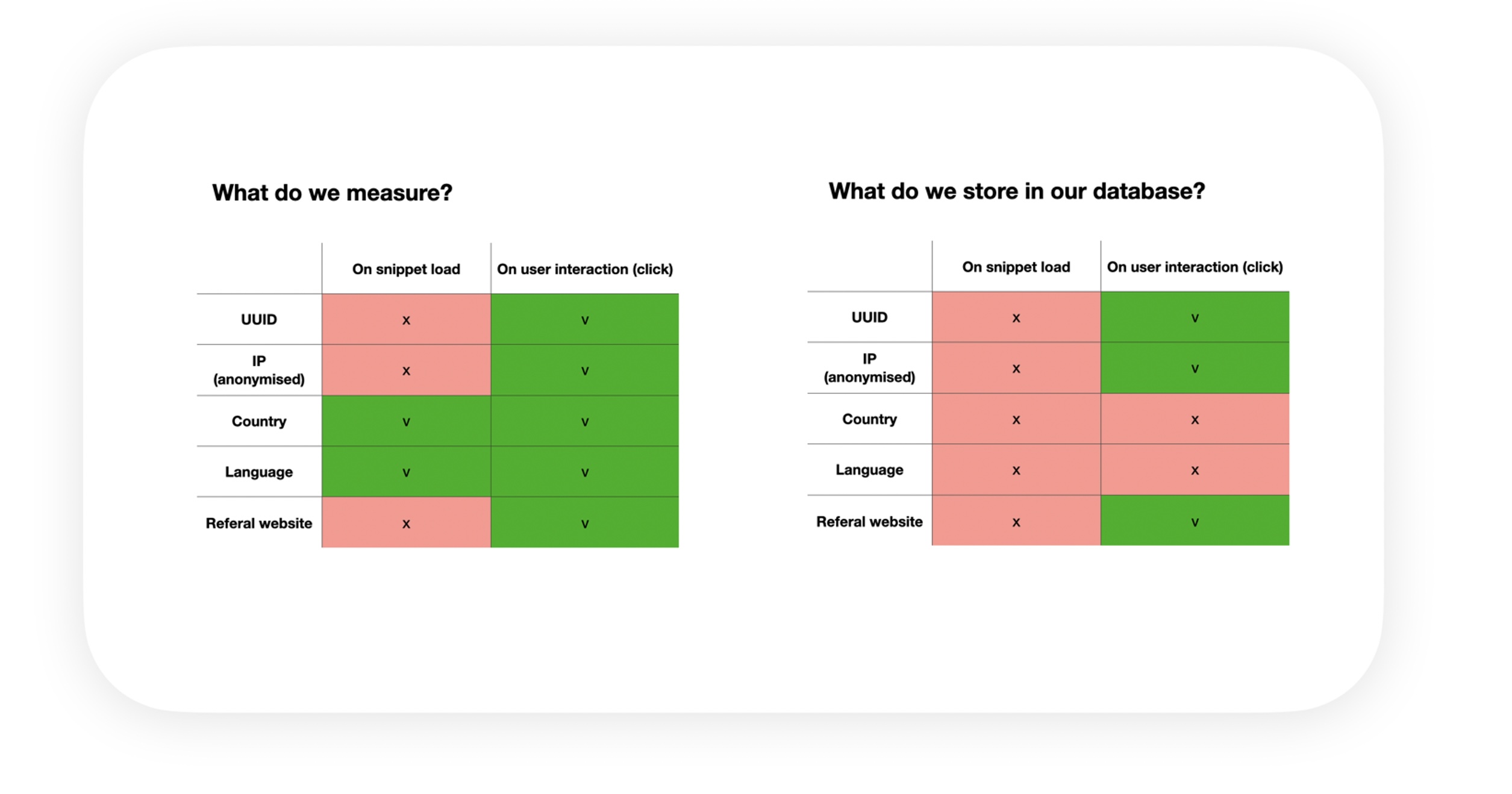Select 'On snippet load' header in measure table
This screenshot has width=1512, height=794.
click(x=406, y=269)
